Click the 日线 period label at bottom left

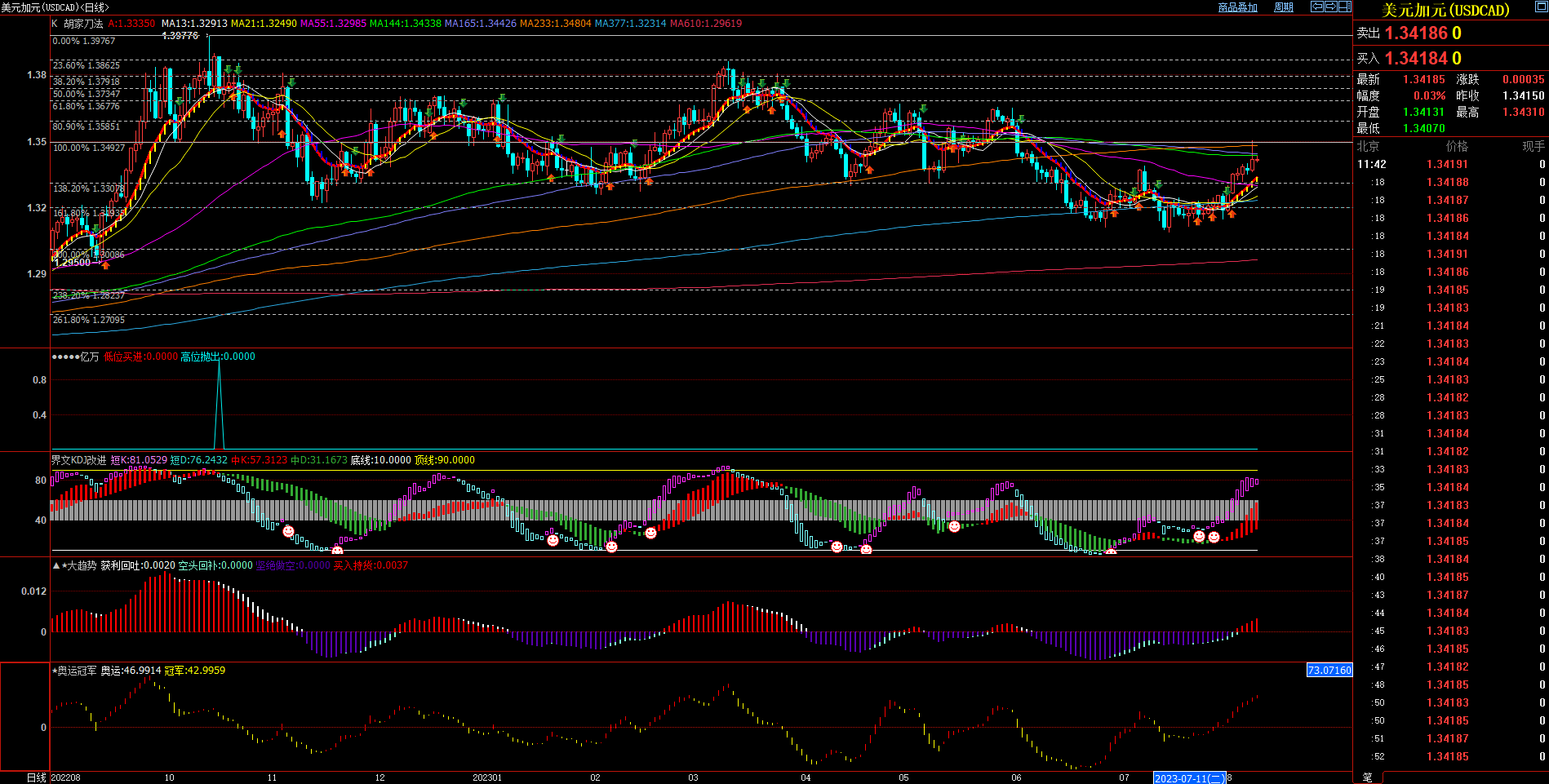pos(37,777)
